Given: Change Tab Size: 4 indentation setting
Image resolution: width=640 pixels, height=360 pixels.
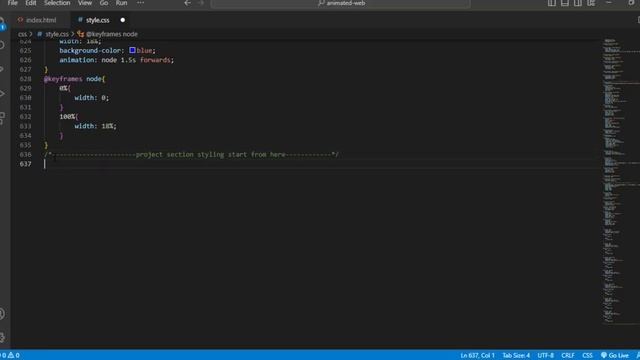Looking at the screenshot, I should tap(516, 356).
